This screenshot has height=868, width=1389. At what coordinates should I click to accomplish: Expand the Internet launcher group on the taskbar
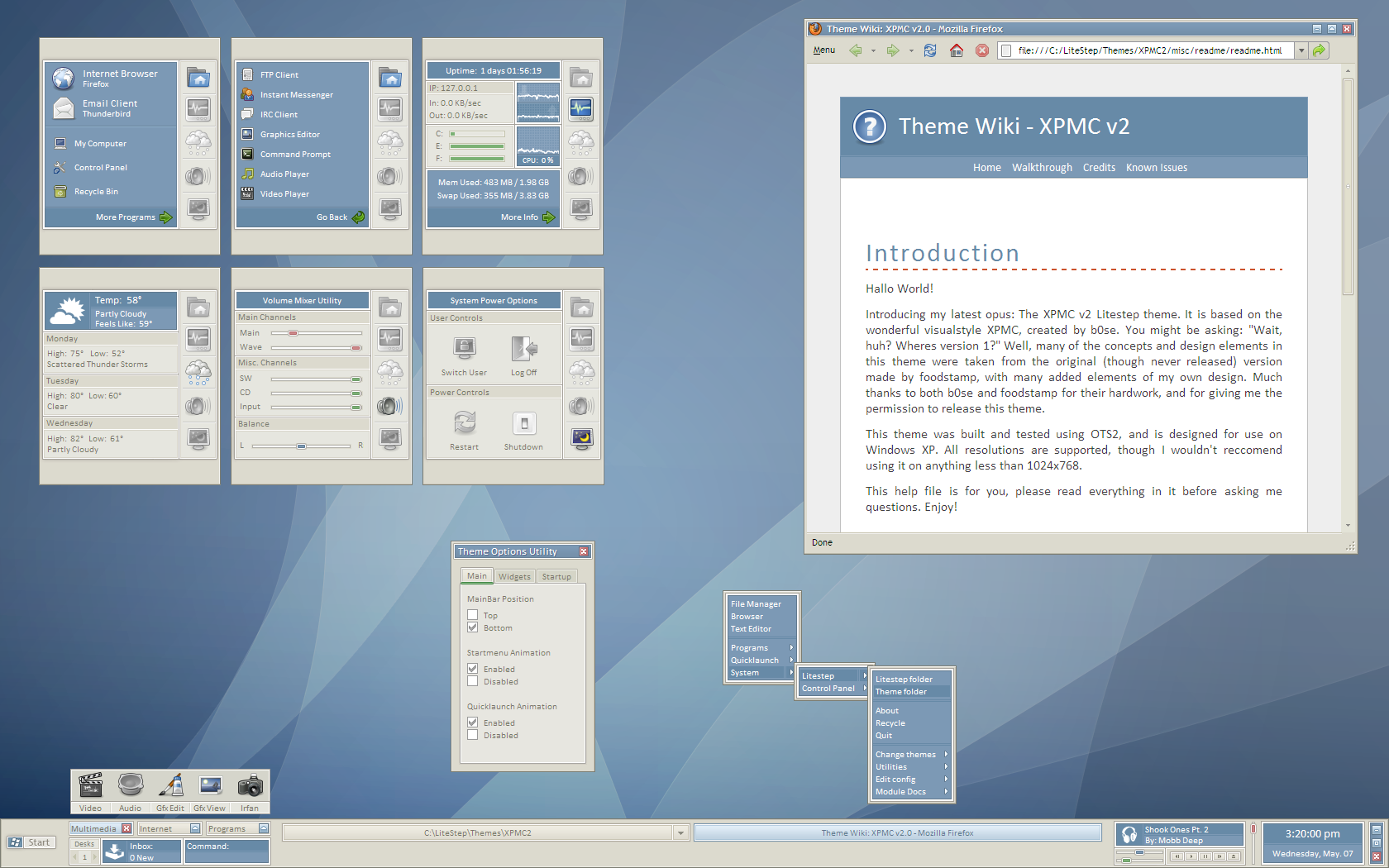click(x=195, y=828)
